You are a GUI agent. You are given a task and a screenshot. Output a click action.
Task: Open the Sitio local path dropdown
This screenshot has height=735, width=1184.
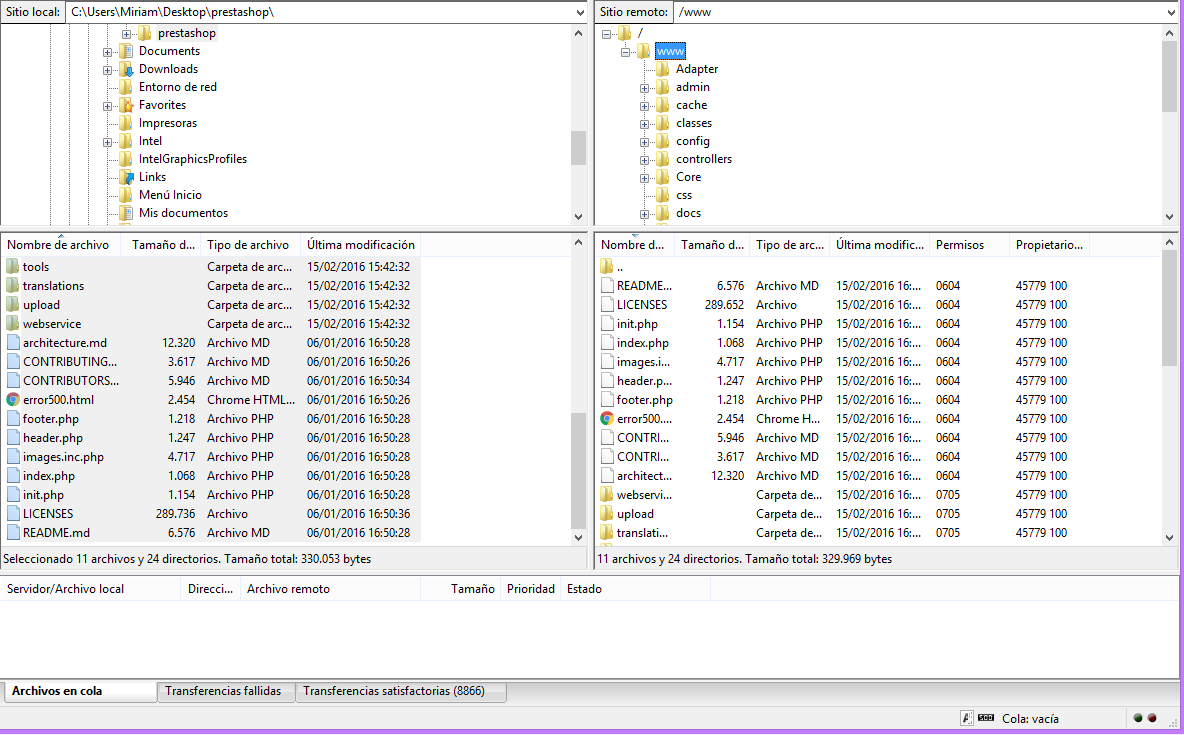580,12
